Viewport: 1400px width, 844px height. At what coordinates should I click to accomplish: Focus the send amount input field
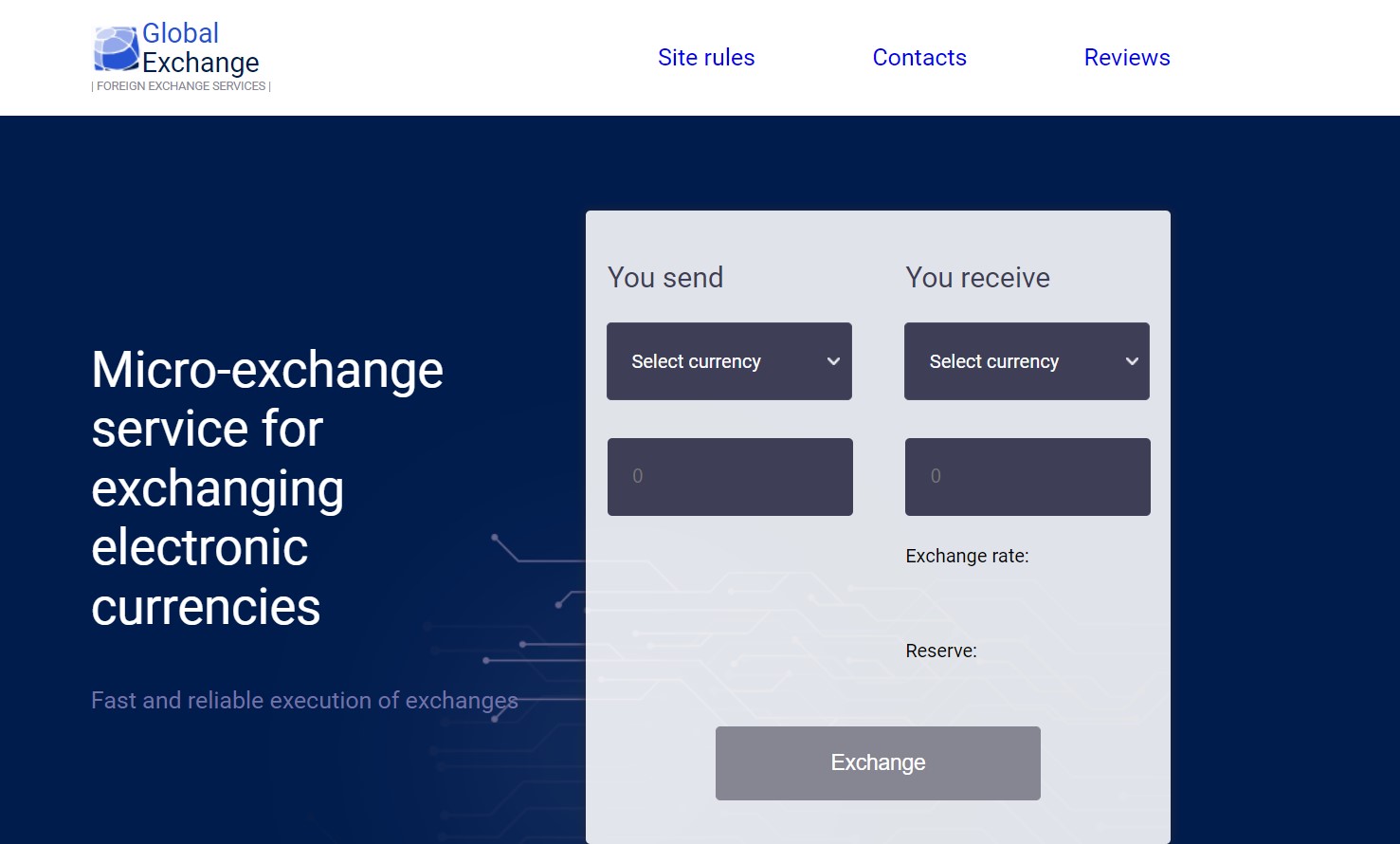pyautogui.click(x=730, y=477)
